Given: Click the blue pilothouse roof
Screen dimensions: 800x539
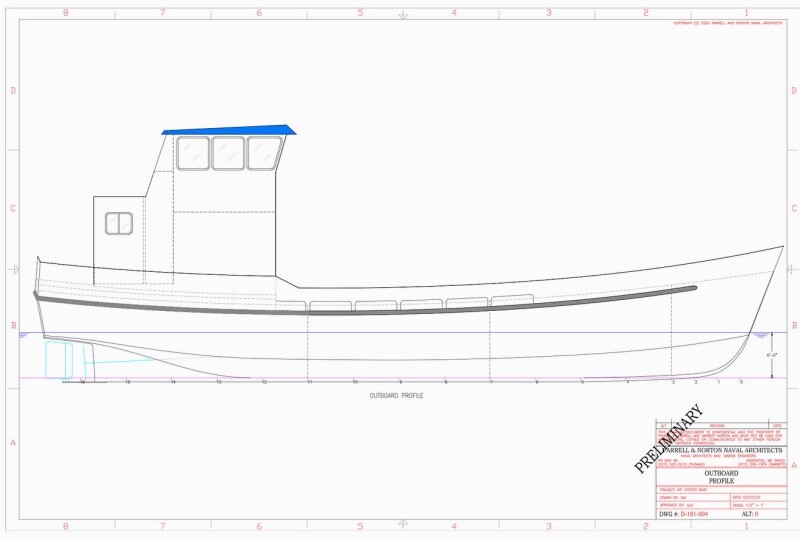Looking at the screenshot, I should tap(230, 130).
